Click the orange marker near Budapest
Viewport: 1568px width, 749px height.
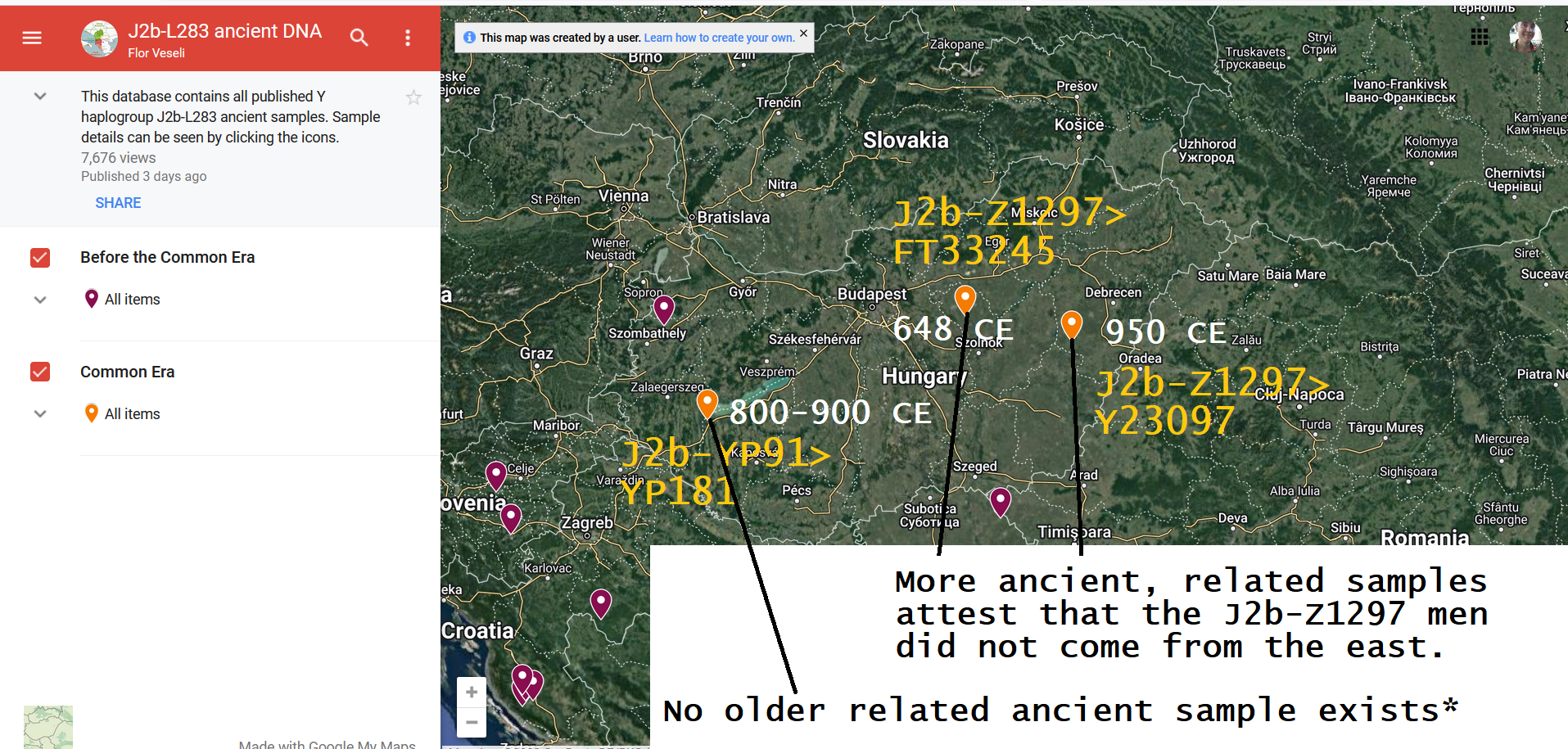tap(965, 298)
